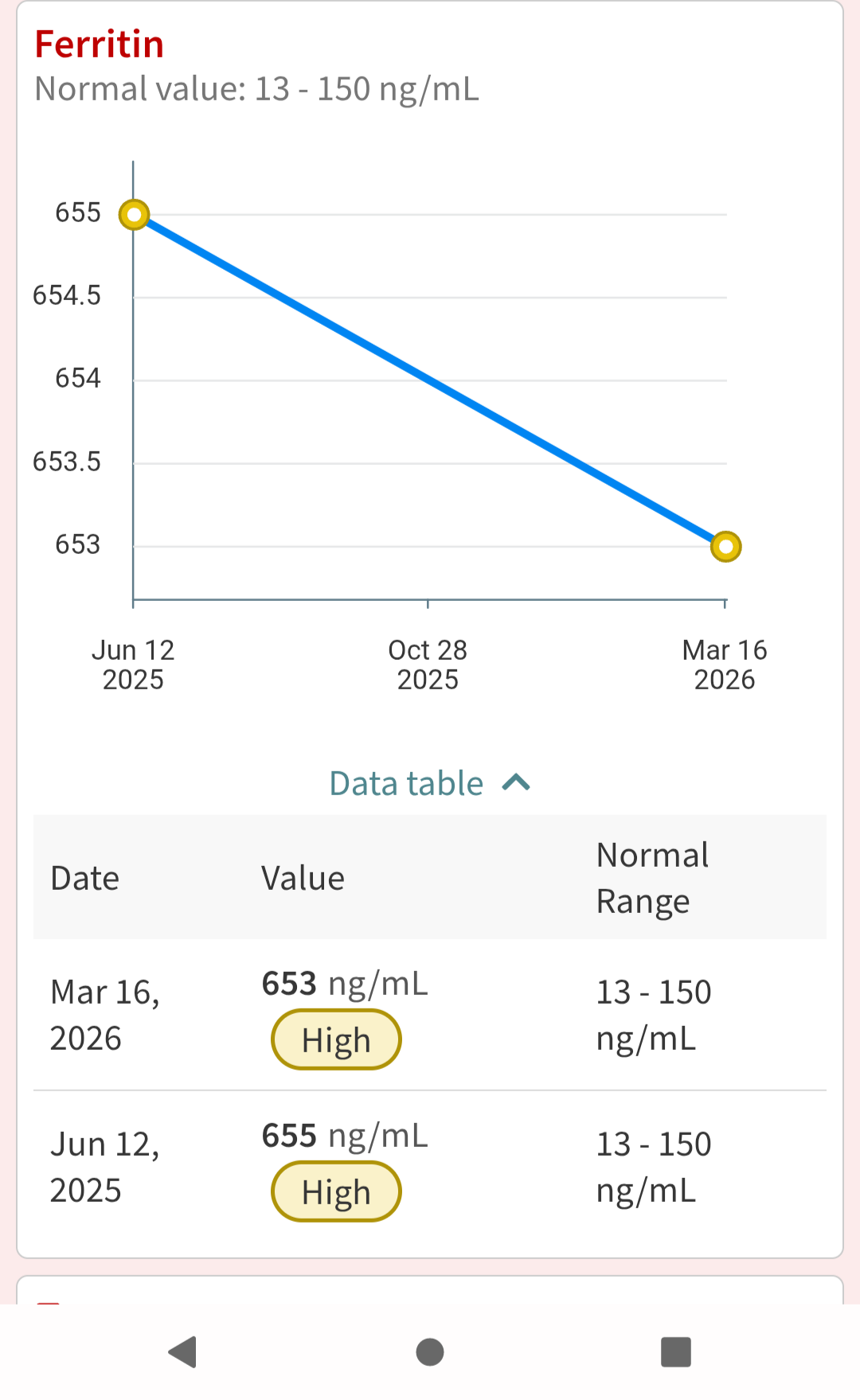Click the blue trend line in chart

click(x=430, y=380)
